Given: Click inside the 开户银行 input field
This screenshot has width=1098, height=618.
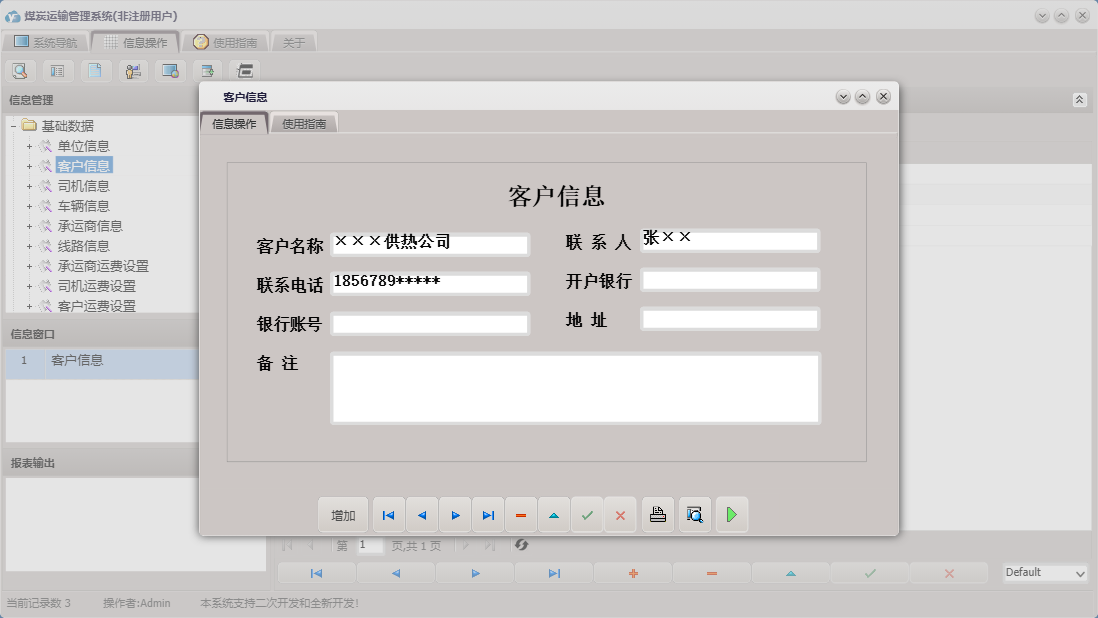Looking at the screenshot, I should [730, 280].
